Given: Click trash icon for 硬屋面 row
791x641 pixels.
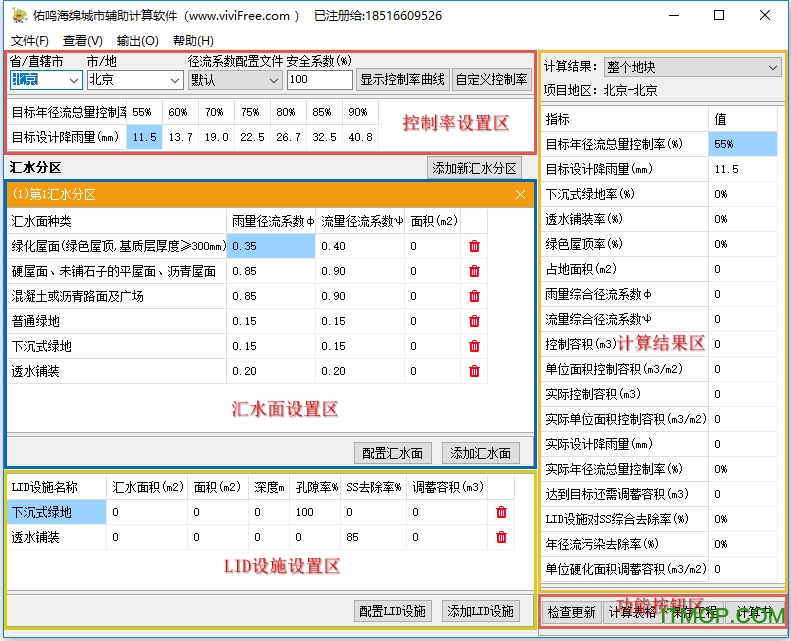Looking at the screenshot, I should click(474, 271).
